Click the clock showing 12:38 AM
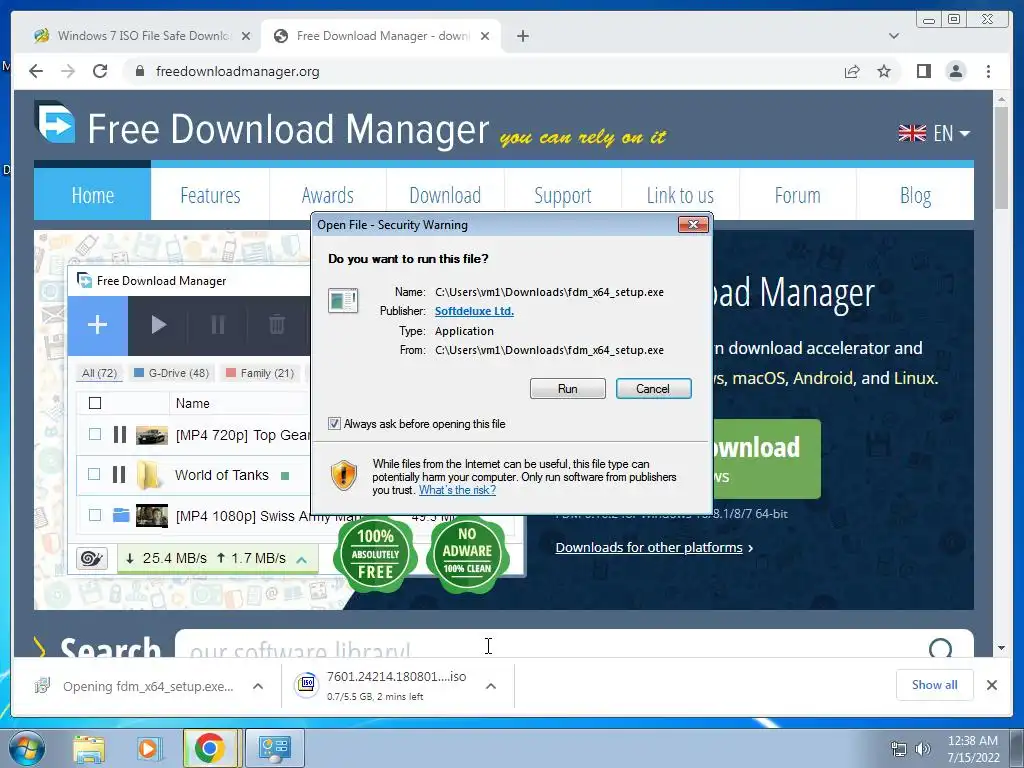The image size is (1024, 768). point(972,741)
